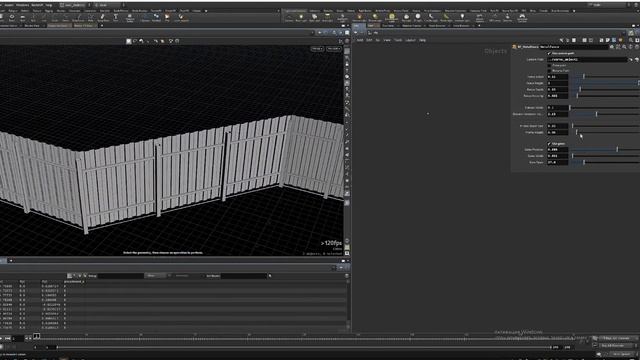Screen dimensions: 640x360
Task: Add an Environment Light from the shelf
Action: 391,18
